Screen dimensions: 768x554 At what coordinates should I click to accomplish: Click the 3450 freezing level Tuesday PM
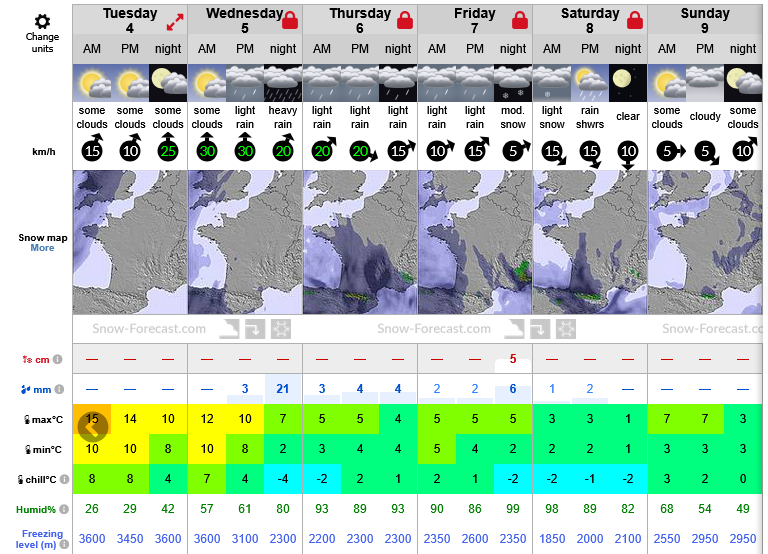pos(130,539)
